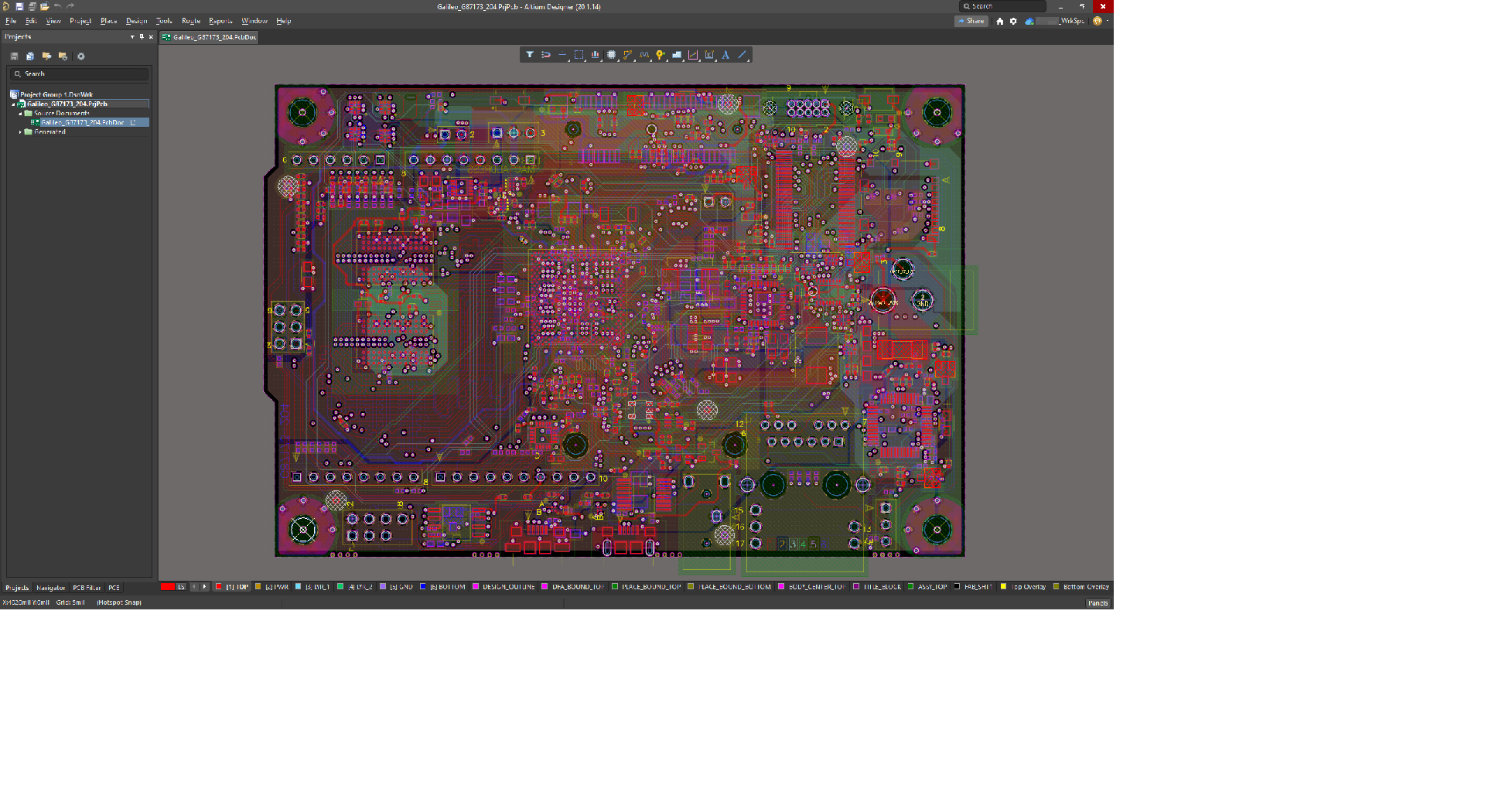Enable the snapping magnet tool
Screen dimensions: 1485x812
[x=546, y=55]
